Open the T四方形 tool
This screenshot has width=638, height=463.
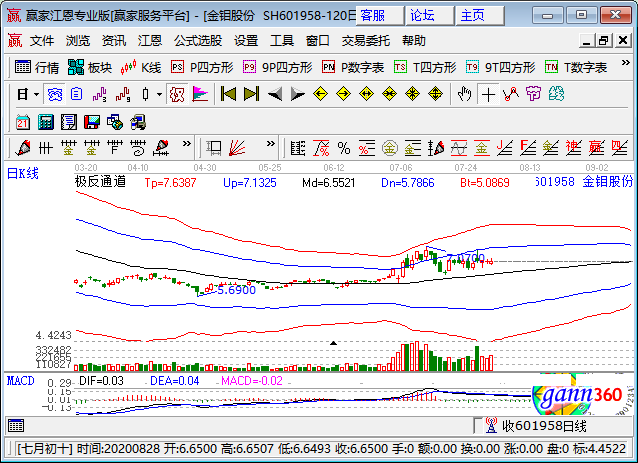[x=425, y=67]
